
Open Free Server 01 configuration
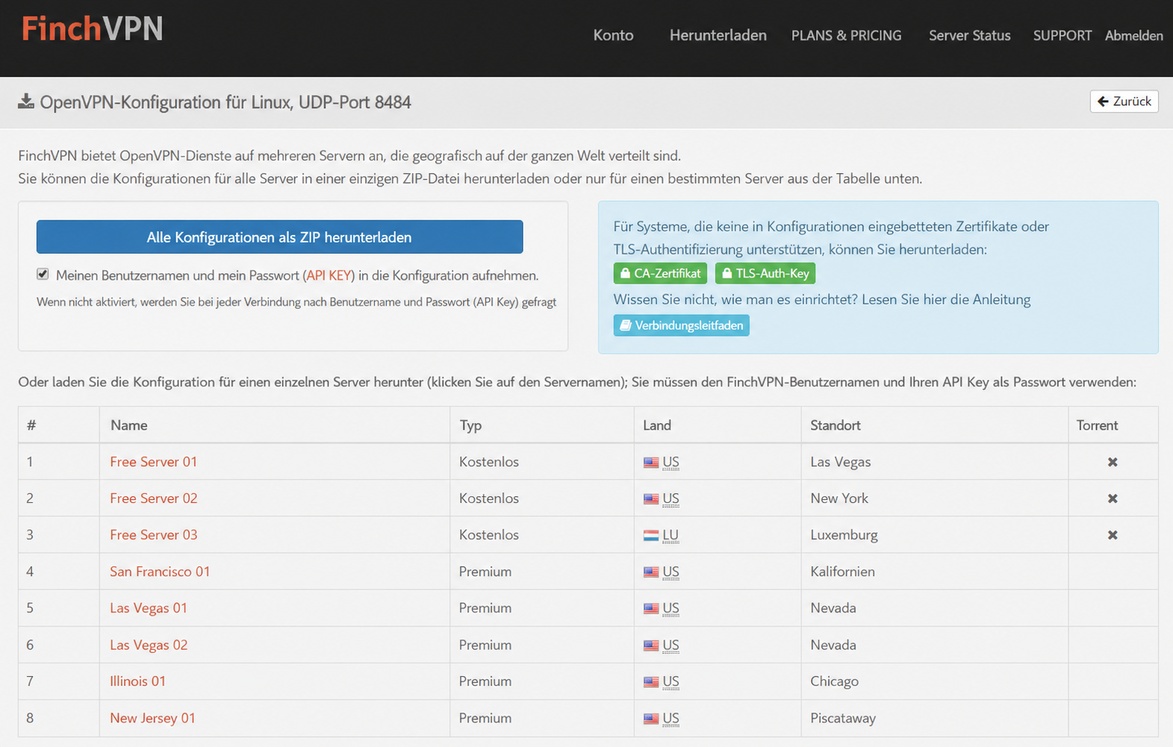153,461
